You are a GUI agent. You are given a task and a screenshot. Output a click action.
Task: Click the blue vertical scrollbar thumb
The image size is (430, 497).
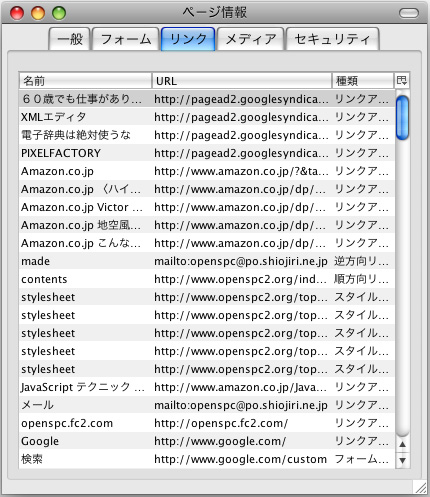coord(402,118)
